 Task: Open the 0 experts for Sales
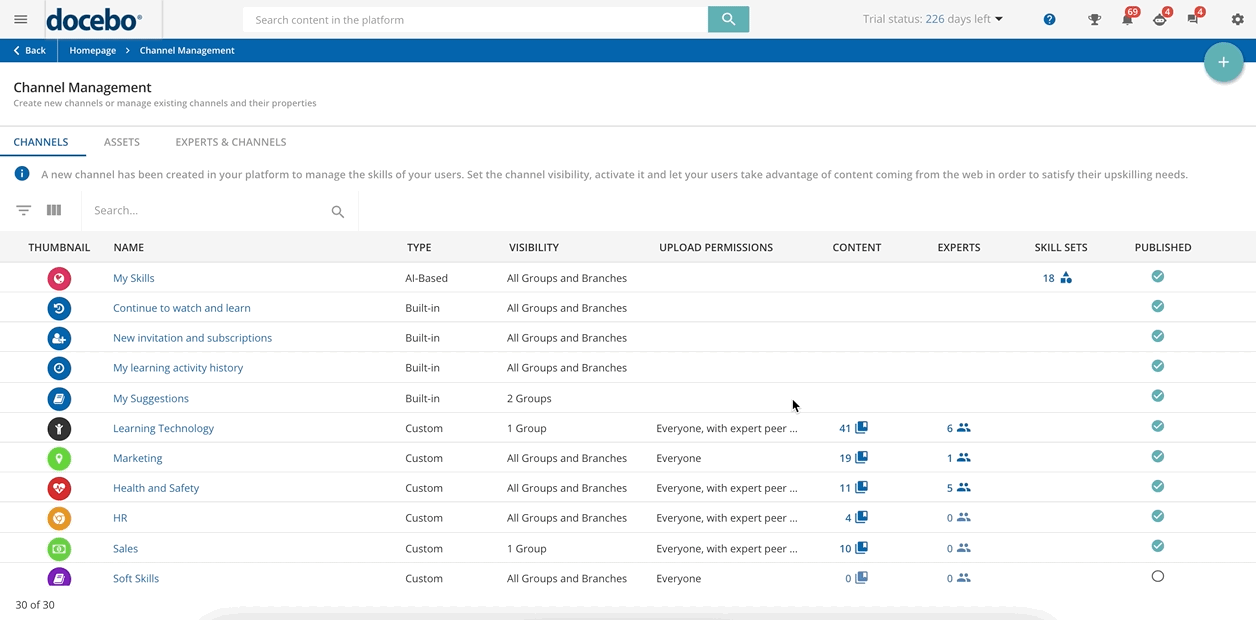point(958,548)
